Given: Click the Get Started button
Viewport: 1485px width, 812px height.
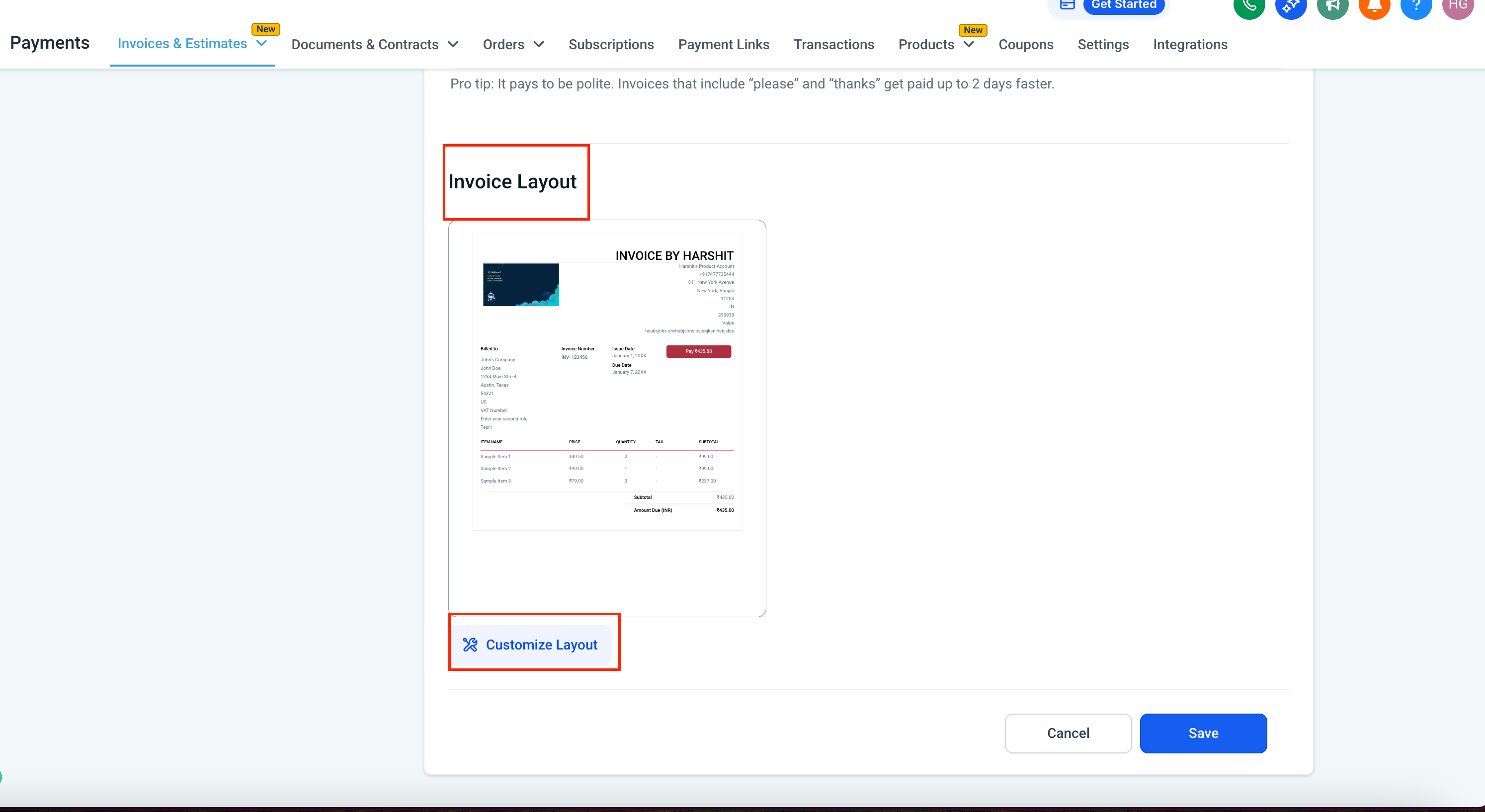Looking at the screenshot, I should coord(1123,4).
